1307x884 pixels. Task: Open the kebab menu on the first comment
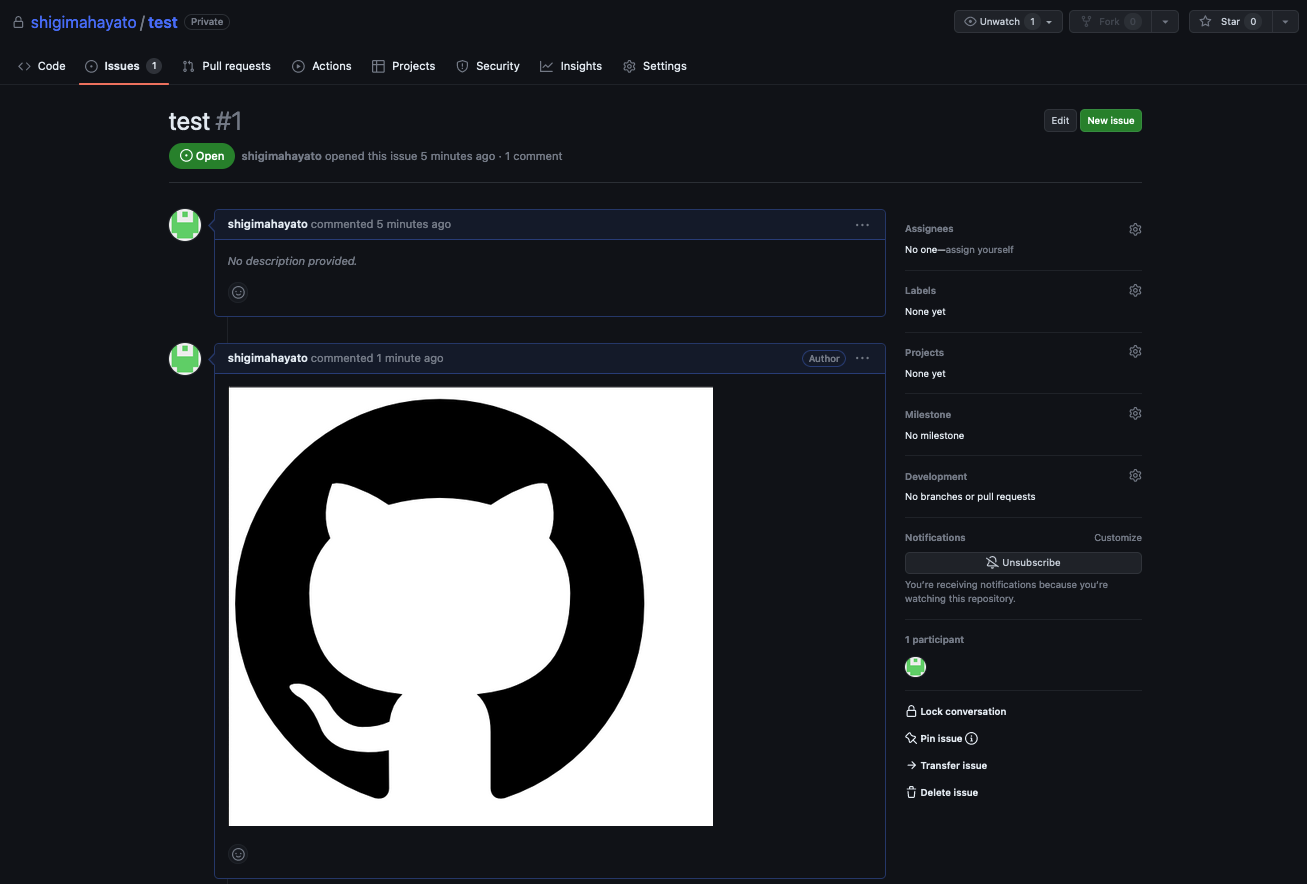(x=862, y=224)
